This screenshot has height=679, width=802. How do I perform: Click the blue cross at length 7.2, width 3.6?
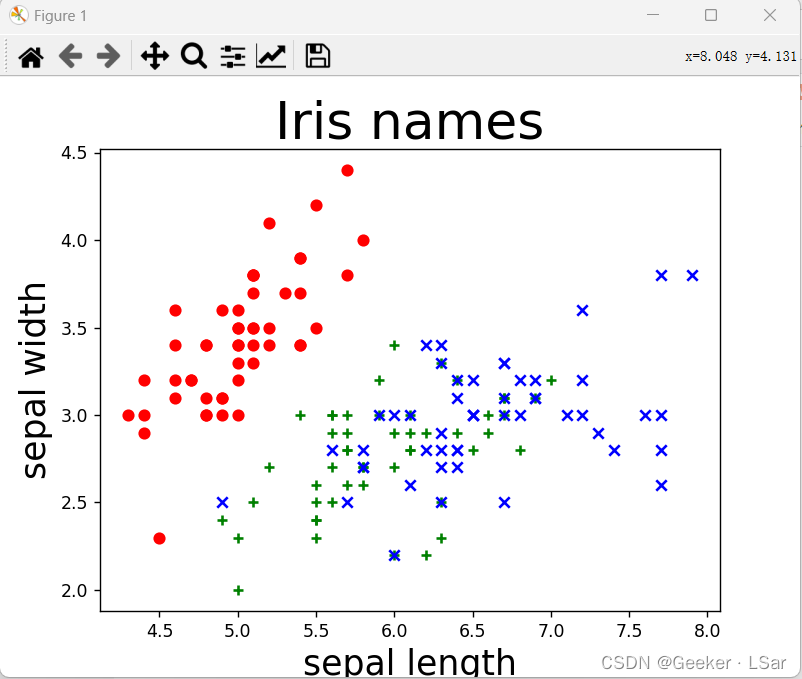click(583, 310)
